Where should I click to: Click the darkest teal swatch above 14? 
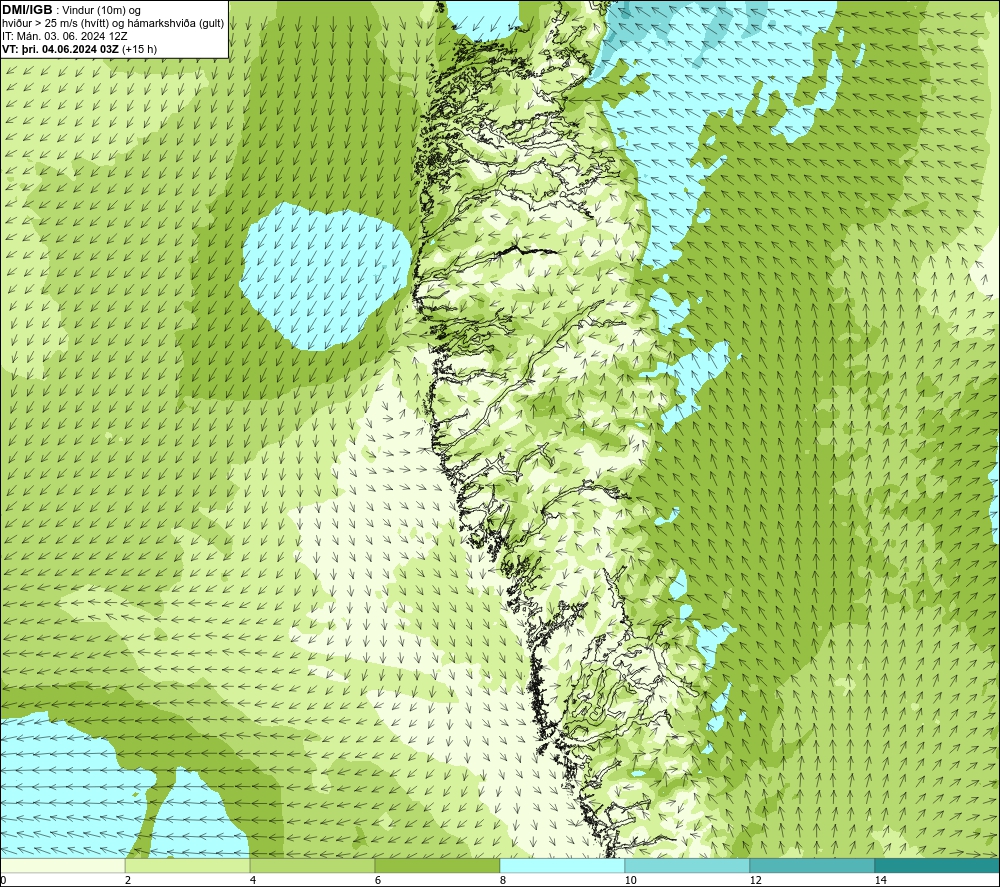[x=938, y=865]
